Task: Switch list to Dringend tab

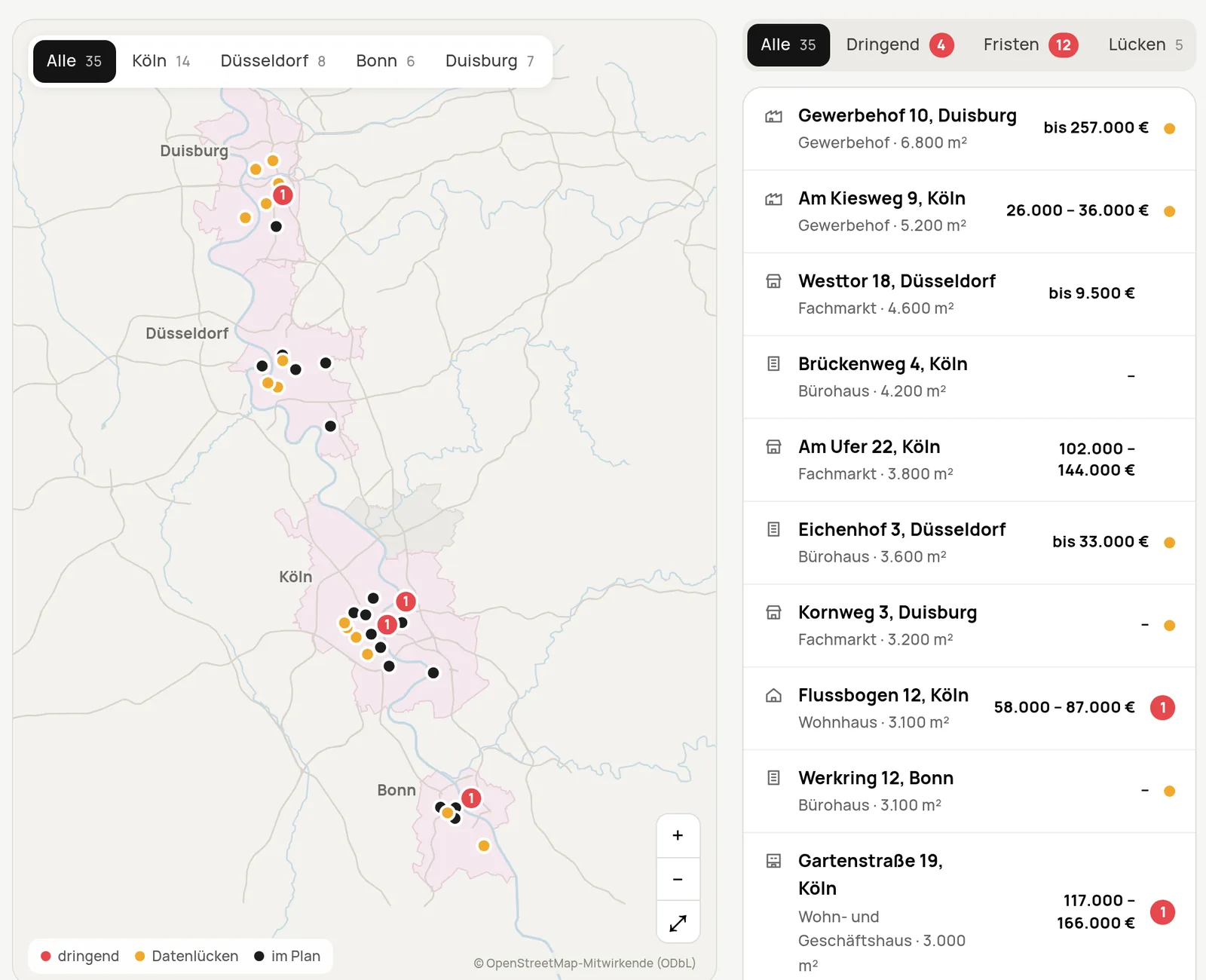Action: (900, 45)
